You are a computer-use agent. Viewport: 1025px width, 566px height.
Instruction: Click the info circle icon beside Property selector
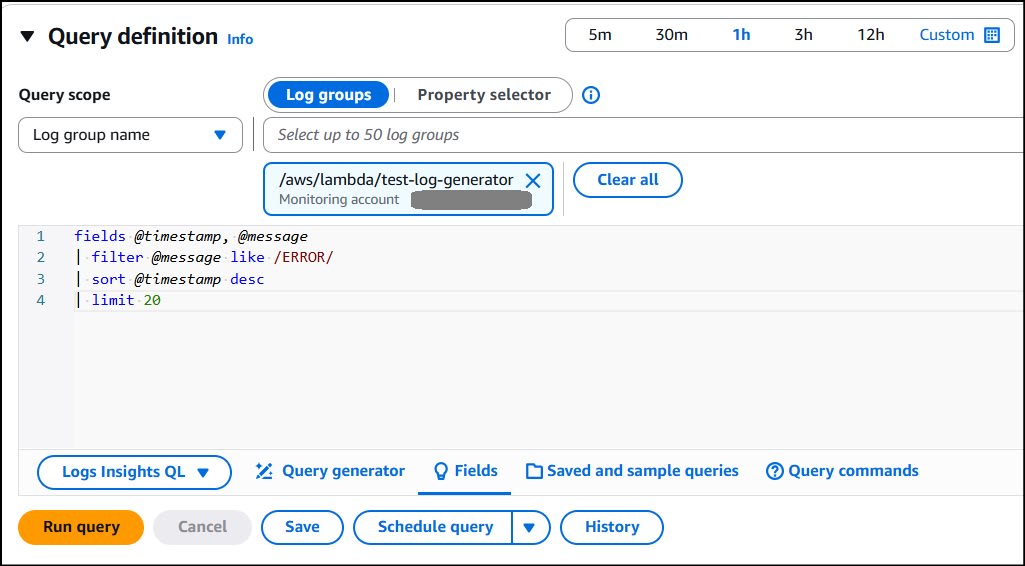click(x=591, y=96)
